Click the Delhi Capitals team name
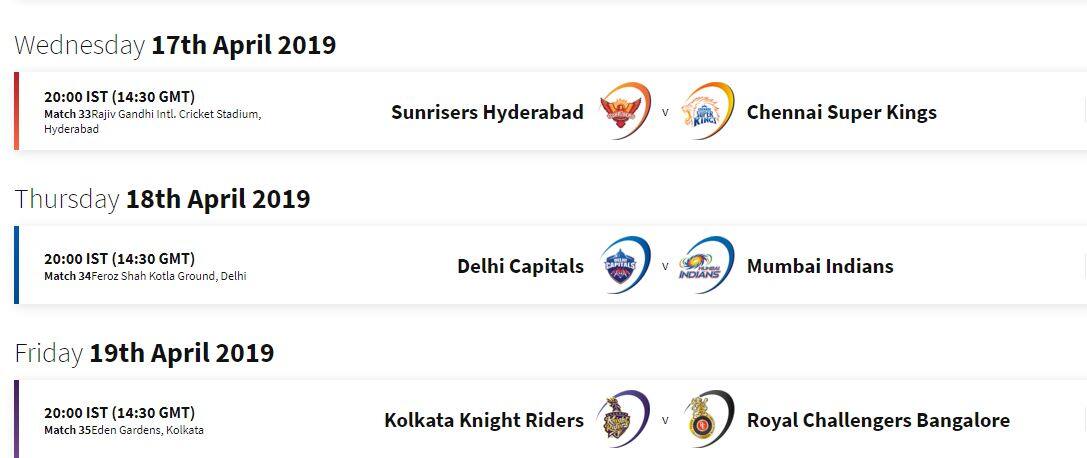Image resolution: width=1087 pixels, height=458 pixels. pyautogui.click(x=521, y=266)
